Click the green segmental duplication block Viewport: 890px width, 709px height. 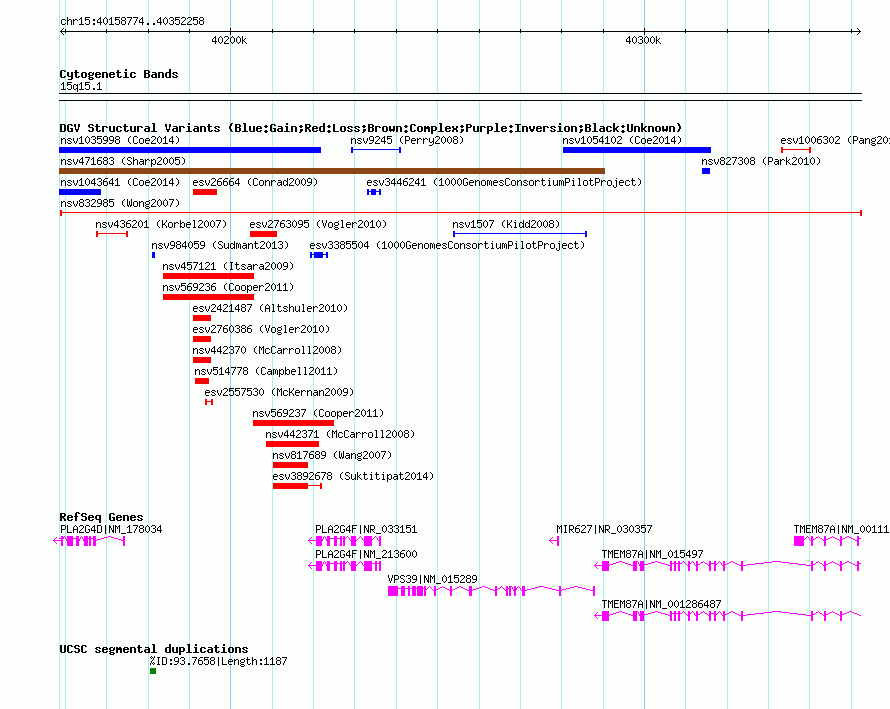pos(153,671)
